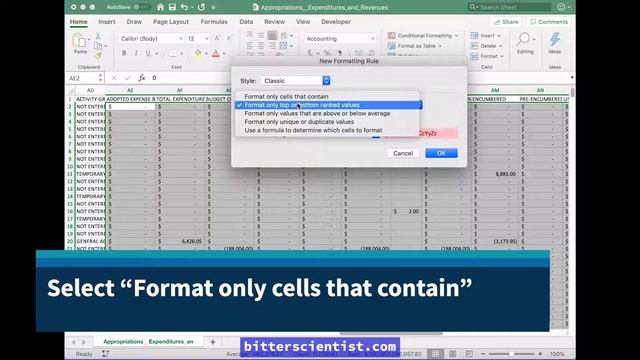The image size is (640, 360).
Task: Confirm formula entry with checkmark icon
Action: pyautogui.click(x=128, y=78)
